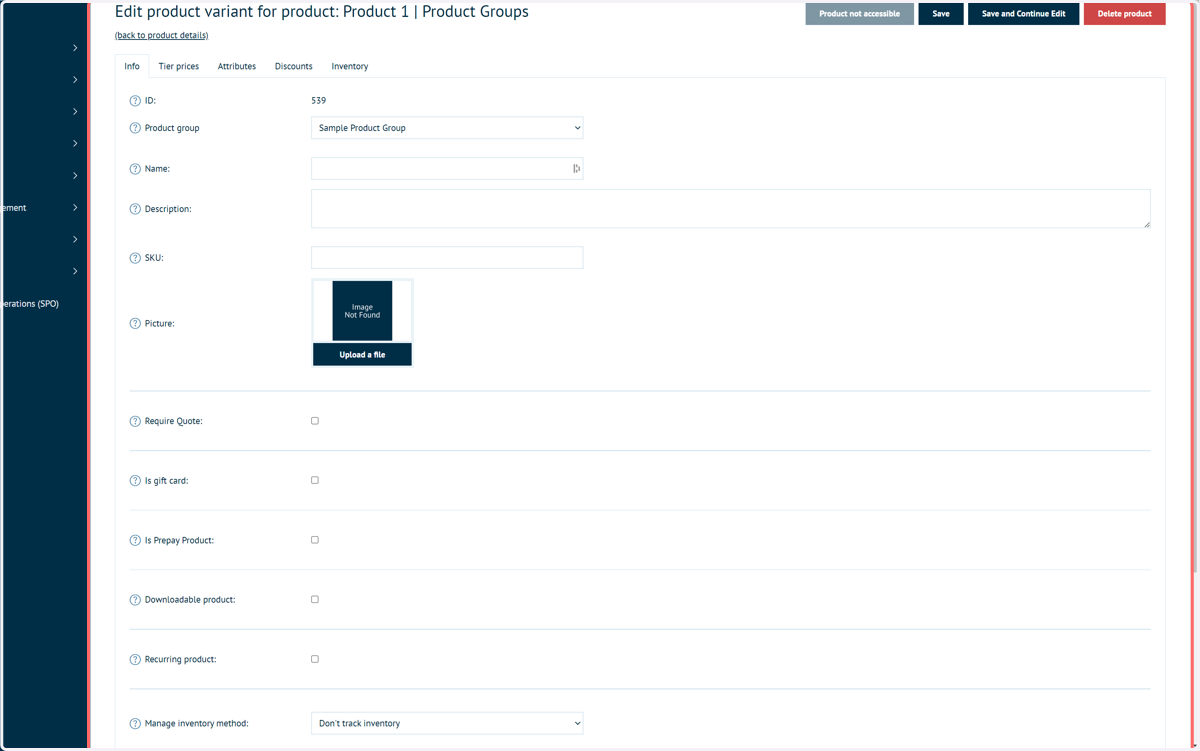Click help icon beside Name label
Screen dimensions: 1200x751
click(135, 169)
